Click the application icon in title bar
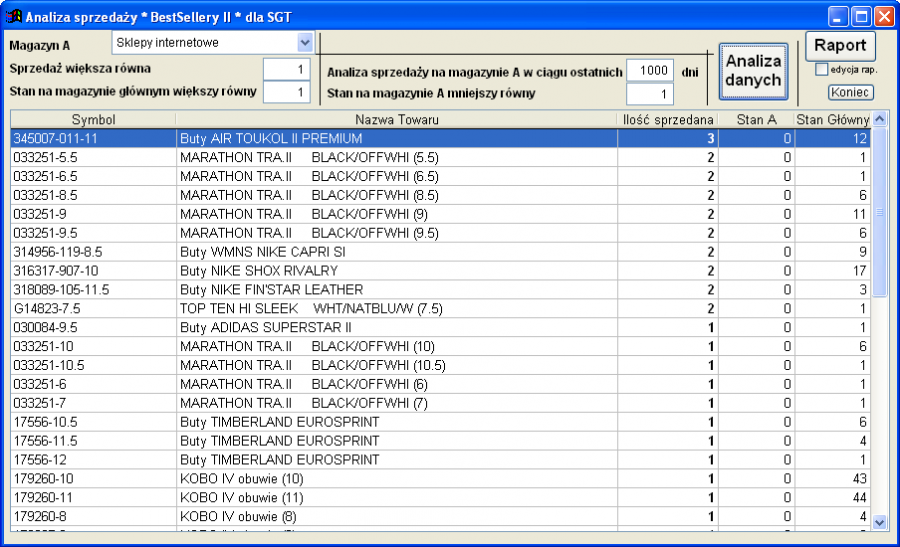The image size is (900, 547). pyautogui.click(x=13, y=17)
